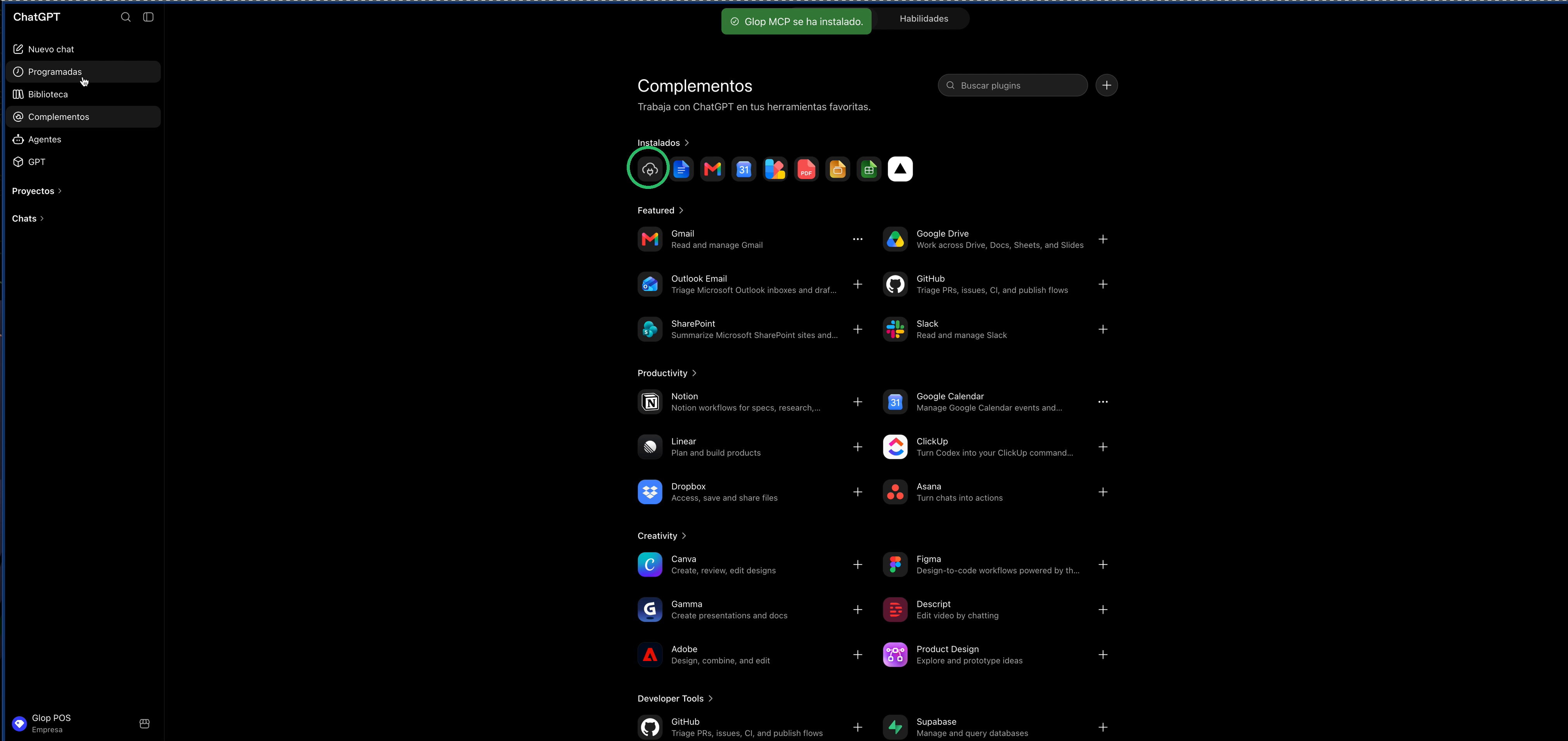Image resolution: width=1568 pixels, height=741 pixels.
Task: Add the Slack plugin
Action: click(x=1102, y=329)
